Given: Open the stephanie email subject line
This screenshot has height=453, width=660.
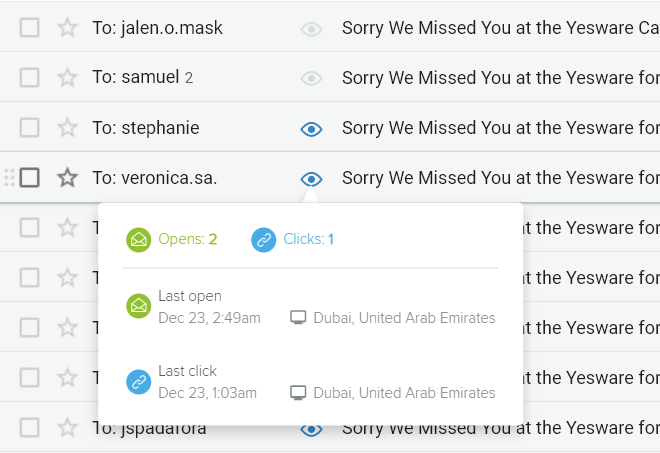Looking at the screenshot, I should [500, 128].
